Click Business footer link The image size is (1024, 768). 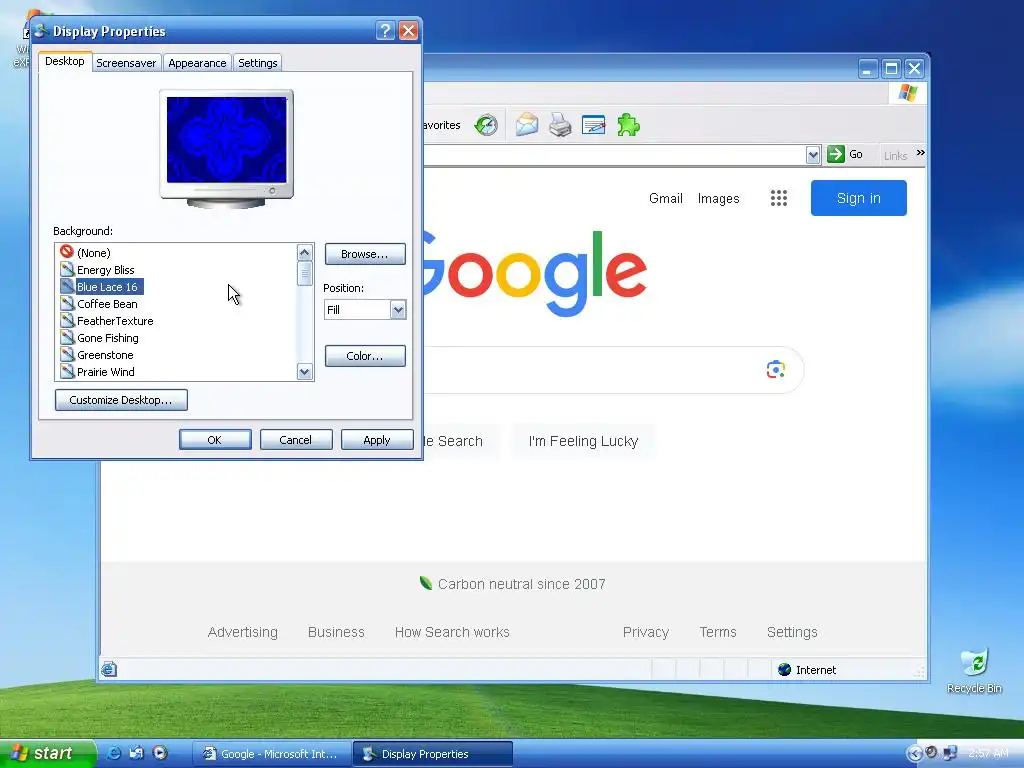pos(336,632)
